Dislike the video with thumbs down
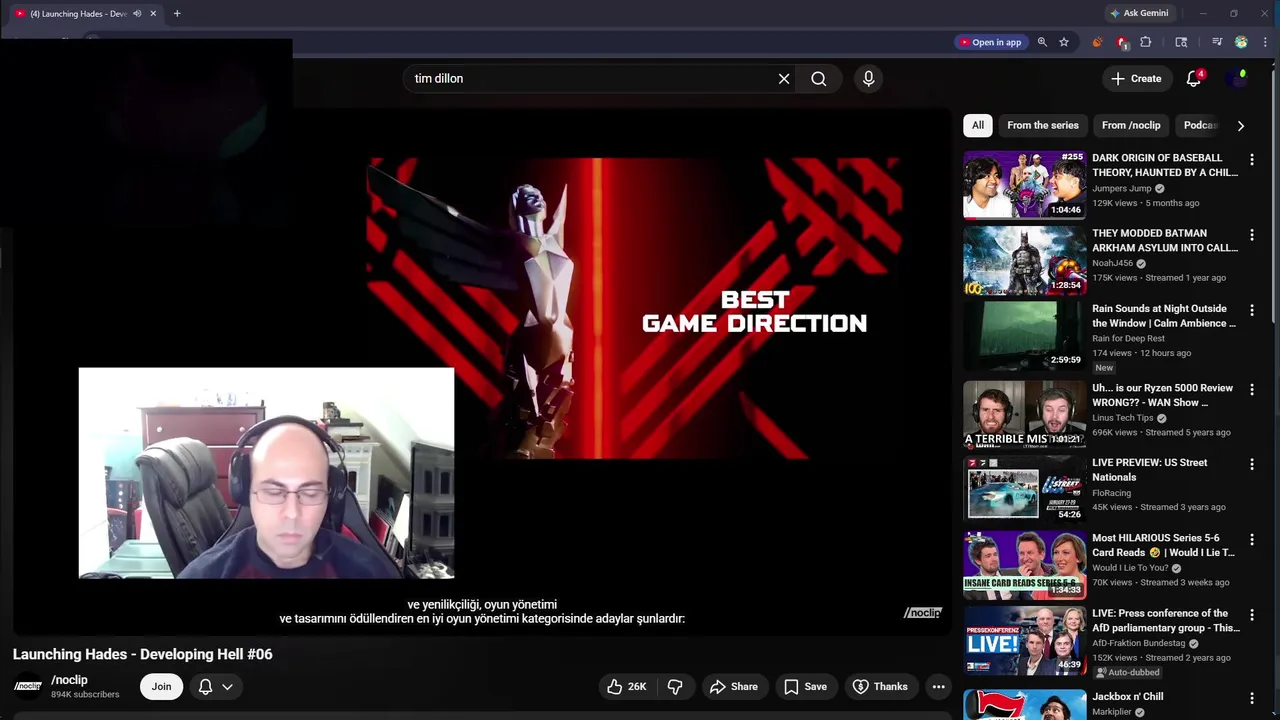The width and height of the screenshot is (1280, 720). 675,687
